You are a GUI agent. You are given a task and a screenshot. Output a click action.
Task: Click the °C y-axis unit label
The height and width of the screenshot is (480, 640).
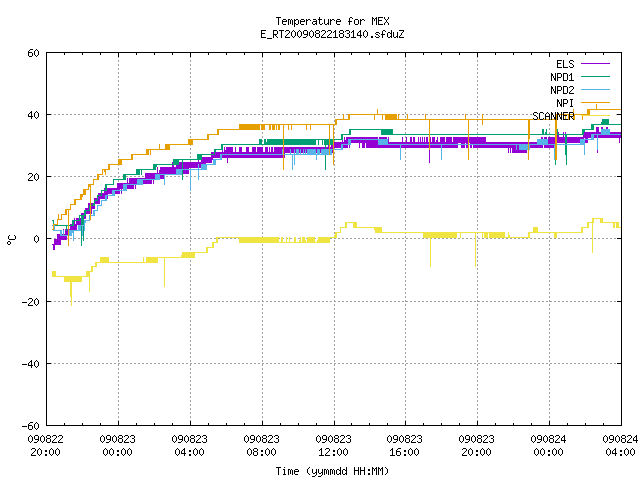click(x=11, y=240)
